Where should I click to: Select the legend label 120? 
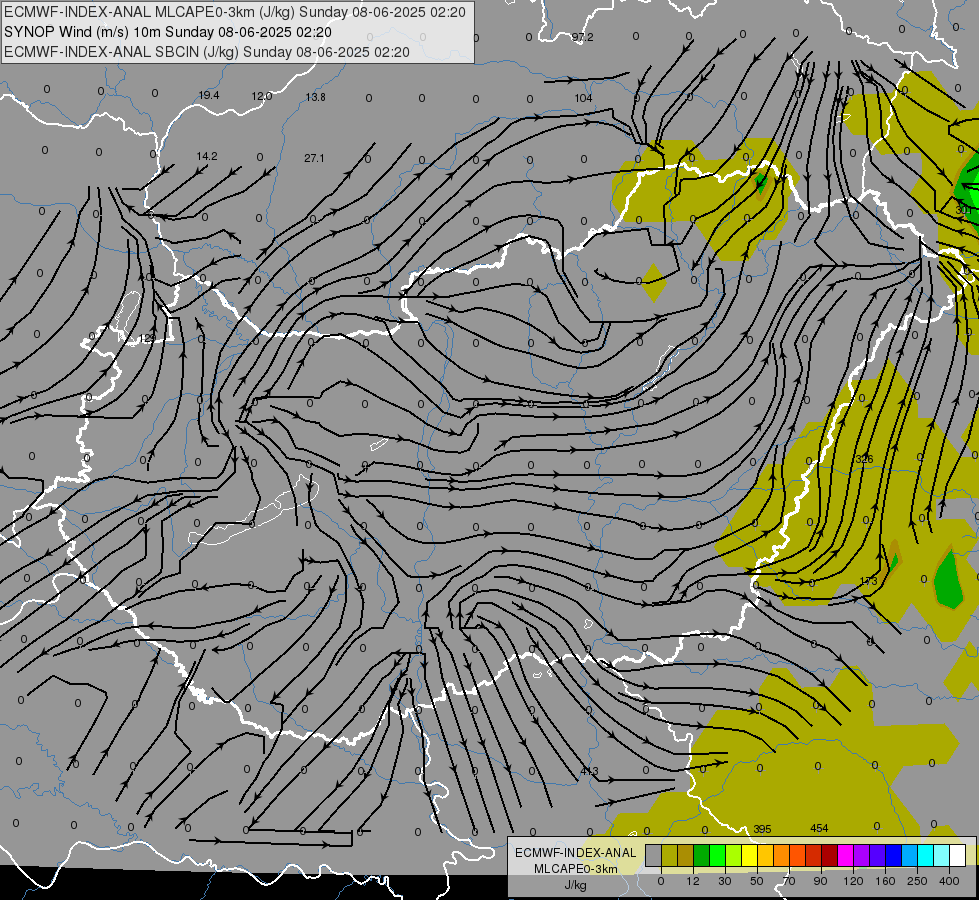point(853,881)
